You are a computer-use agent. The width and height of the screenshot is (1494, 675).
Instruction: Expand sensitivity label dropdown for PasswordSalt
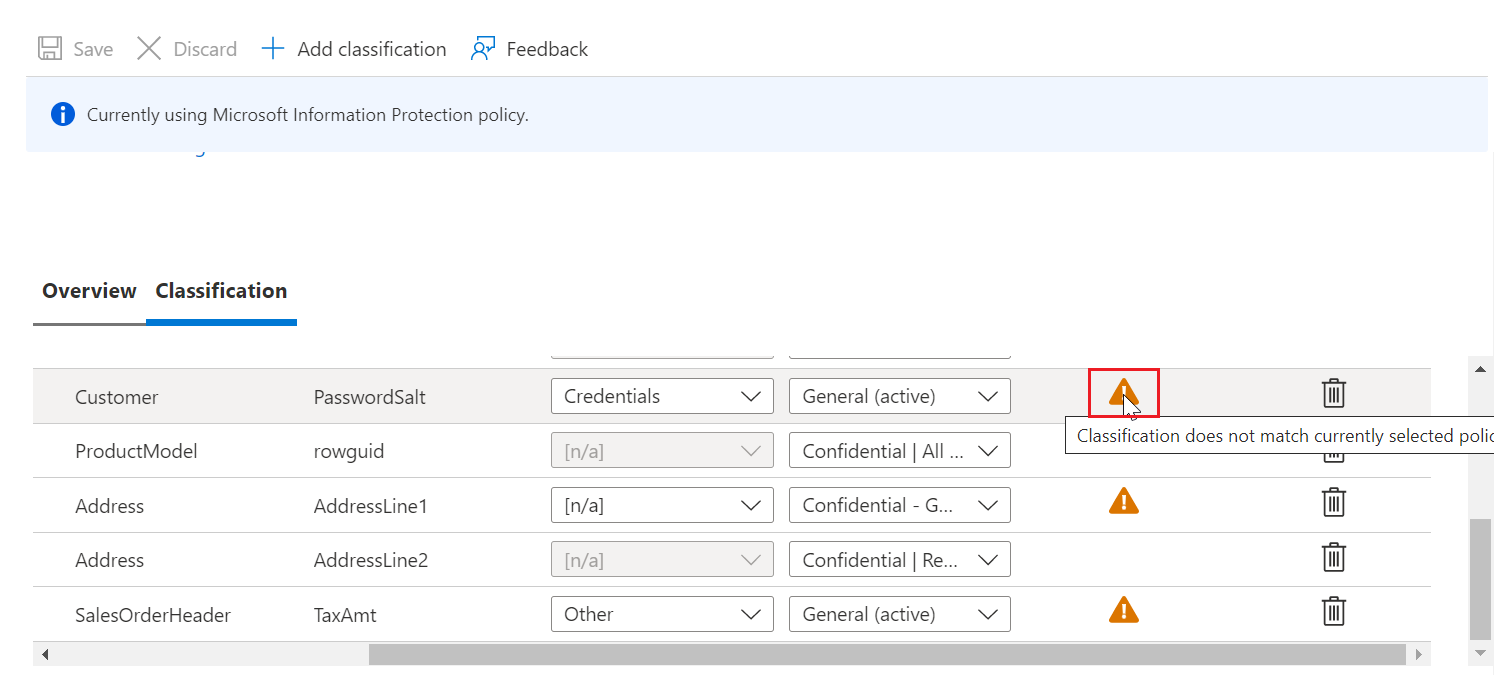pyautogui.click(x=899, y=396)
